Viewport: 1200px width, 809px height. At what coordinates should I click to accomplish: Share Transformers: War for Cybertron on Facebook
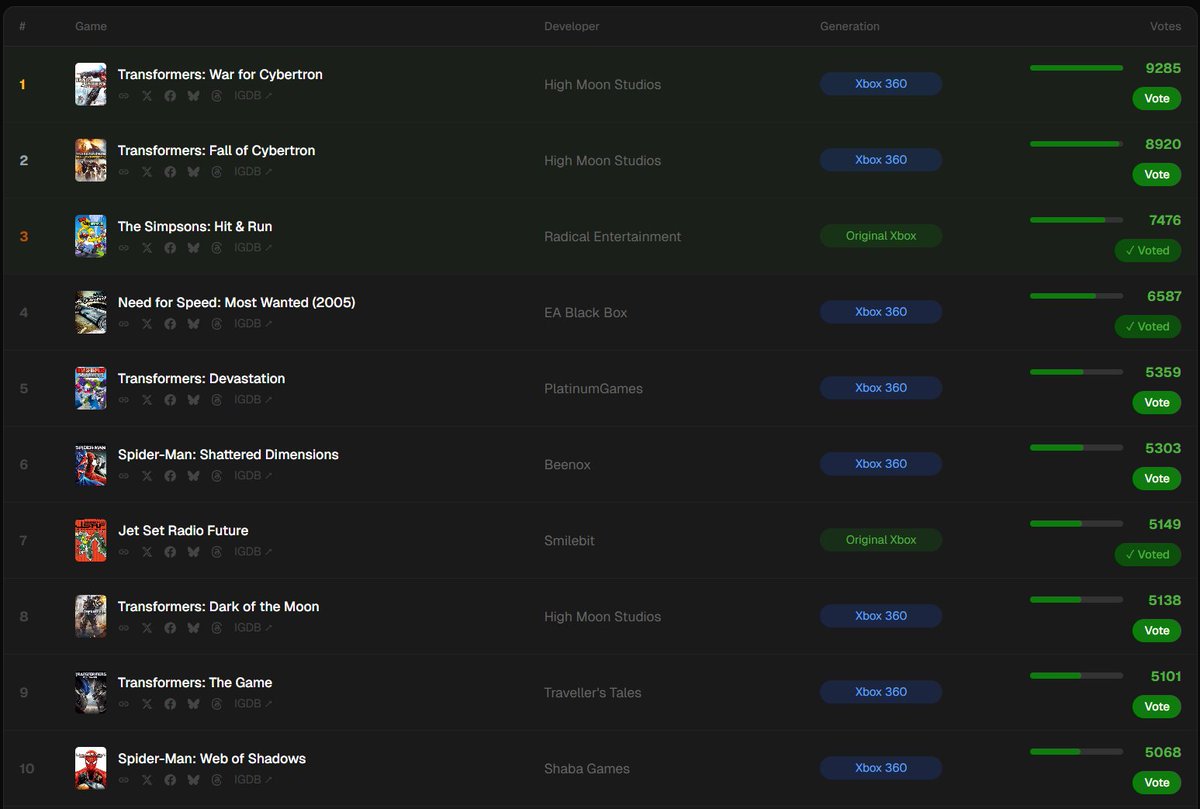click(x=170, y=96)
